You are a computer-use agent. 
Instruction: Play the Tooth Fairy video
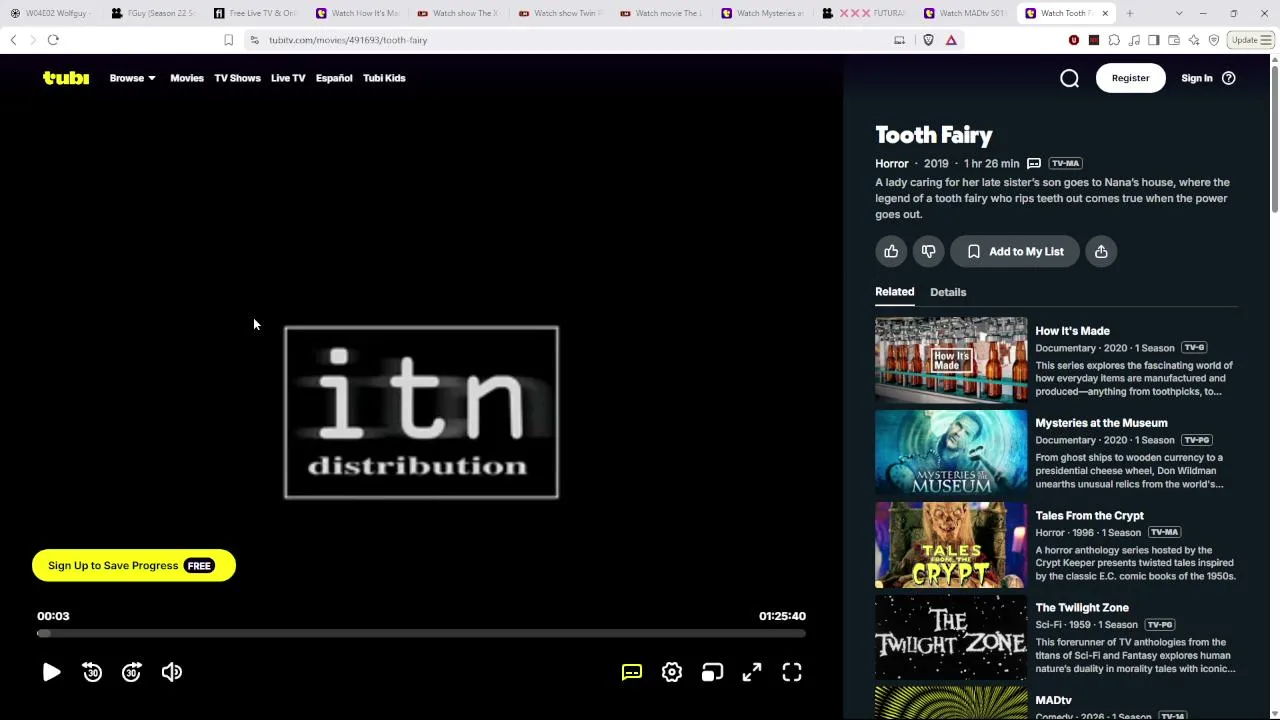[52, 672]
